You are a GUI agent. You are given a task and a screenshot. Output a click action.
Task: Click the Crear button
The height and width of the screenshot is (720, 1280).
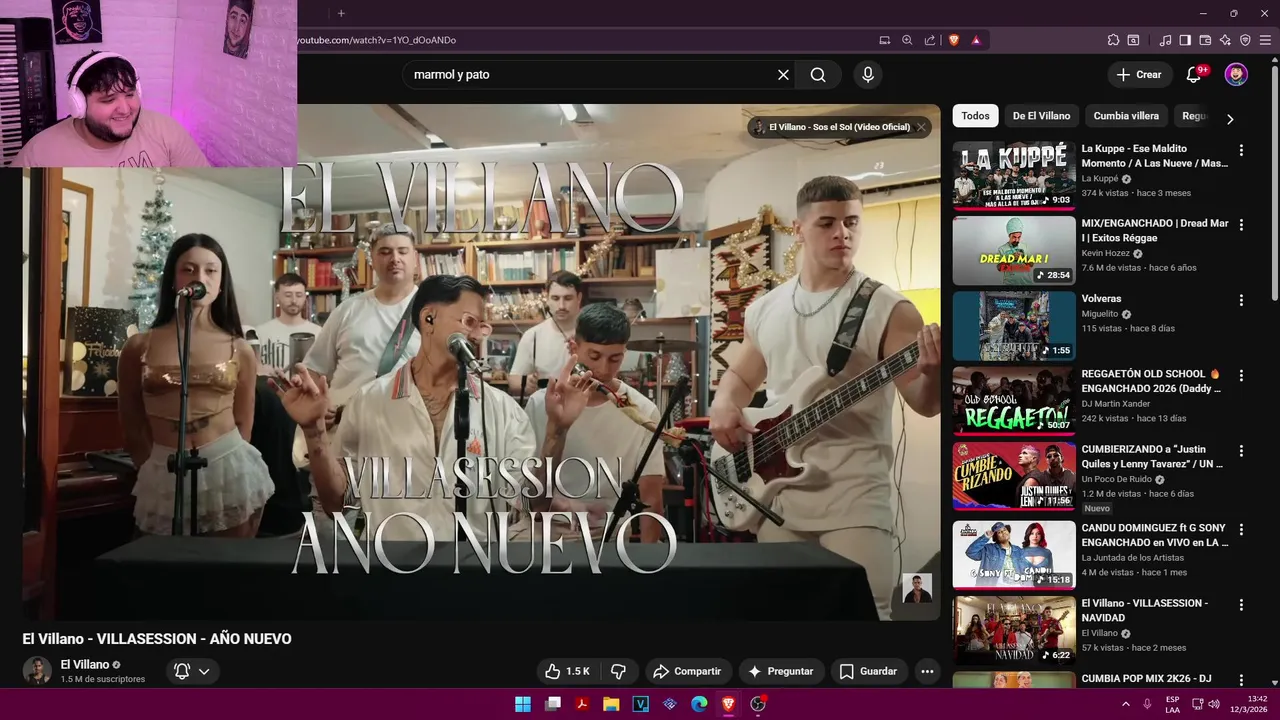coord(1139,75)
